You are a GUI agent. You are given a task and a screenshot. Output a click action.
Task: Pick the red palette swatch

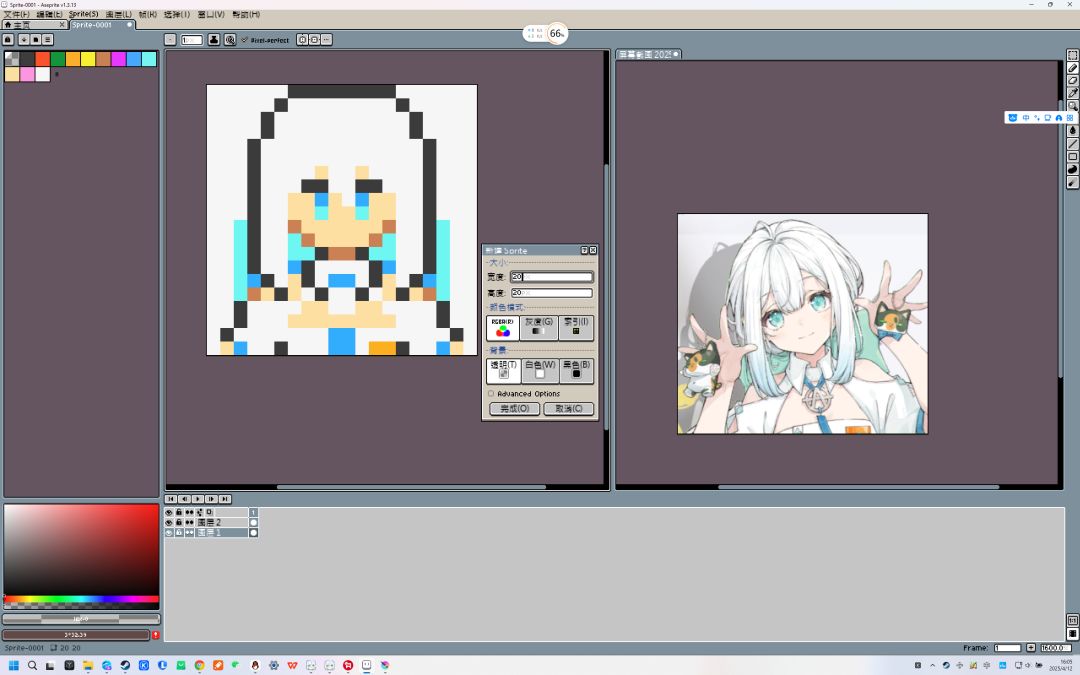point(42,59)
